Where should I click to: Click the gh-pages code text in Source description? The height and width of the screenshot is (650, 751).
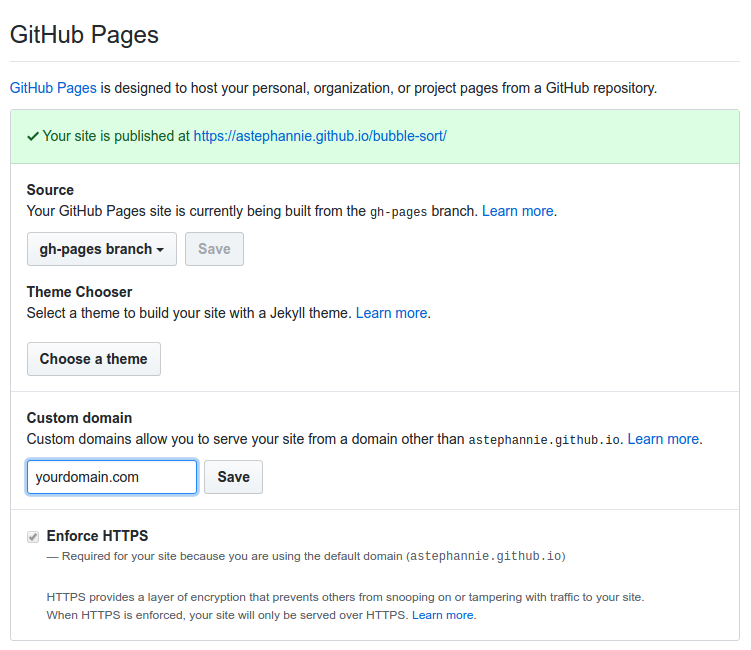(398, 212)
